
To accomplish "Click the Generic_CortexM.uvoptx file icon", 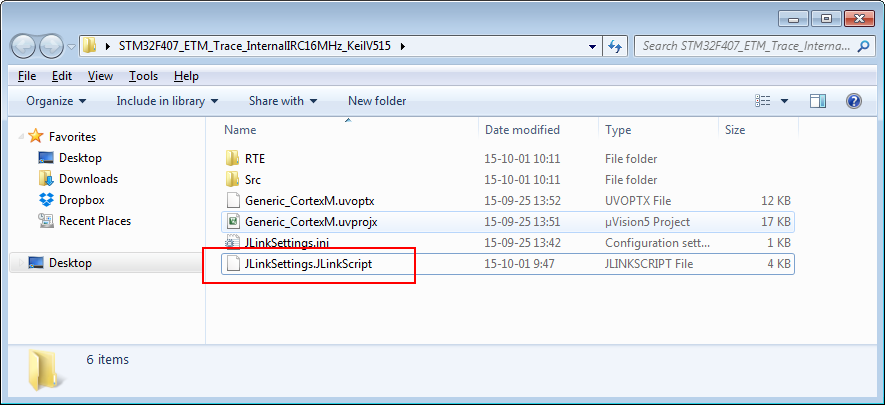I will tap(233, 201).
